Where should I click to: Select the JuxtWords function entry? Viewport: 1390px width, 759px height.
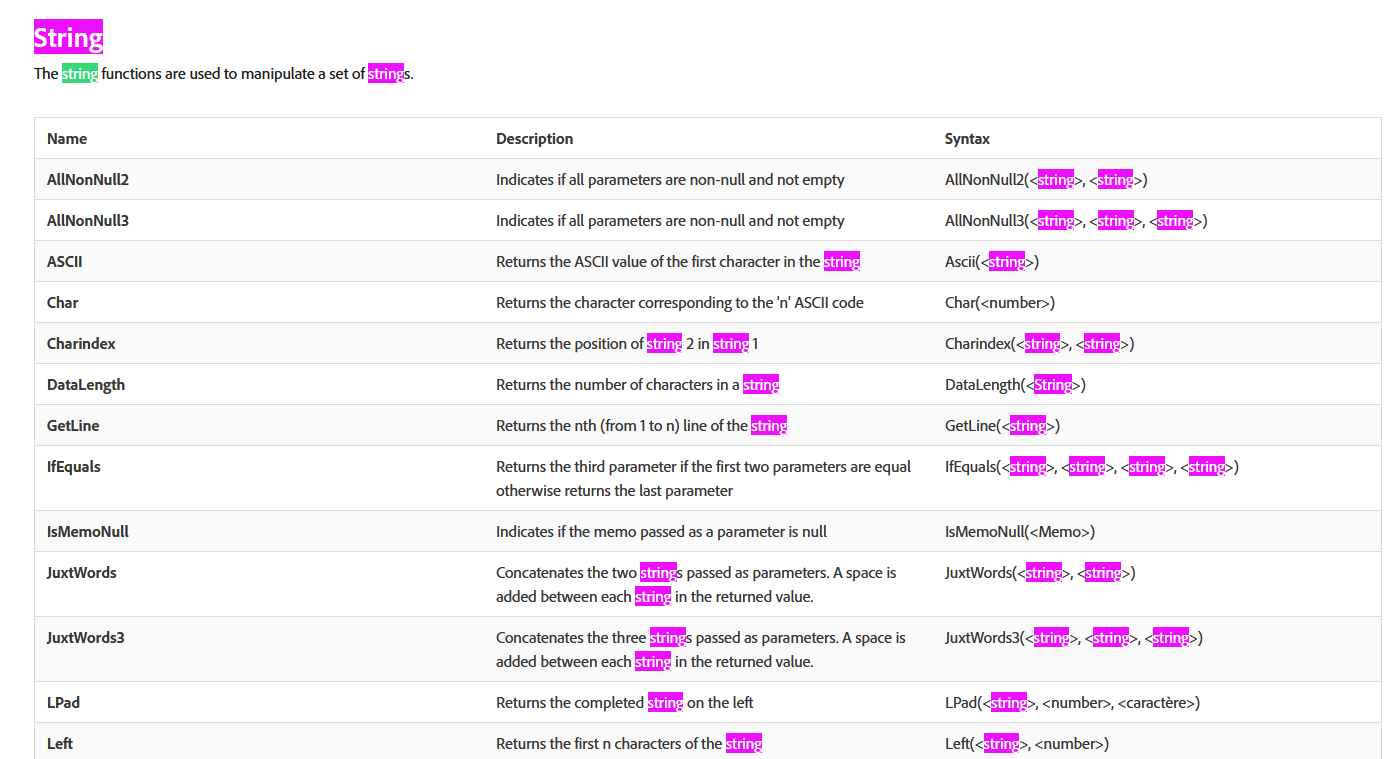click(x=81, y=572)
